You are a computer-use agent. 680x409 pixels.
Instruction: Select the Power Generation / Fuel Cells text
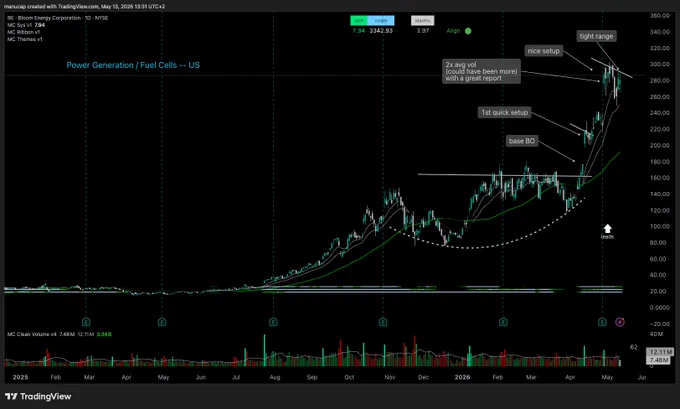[133, 65]
